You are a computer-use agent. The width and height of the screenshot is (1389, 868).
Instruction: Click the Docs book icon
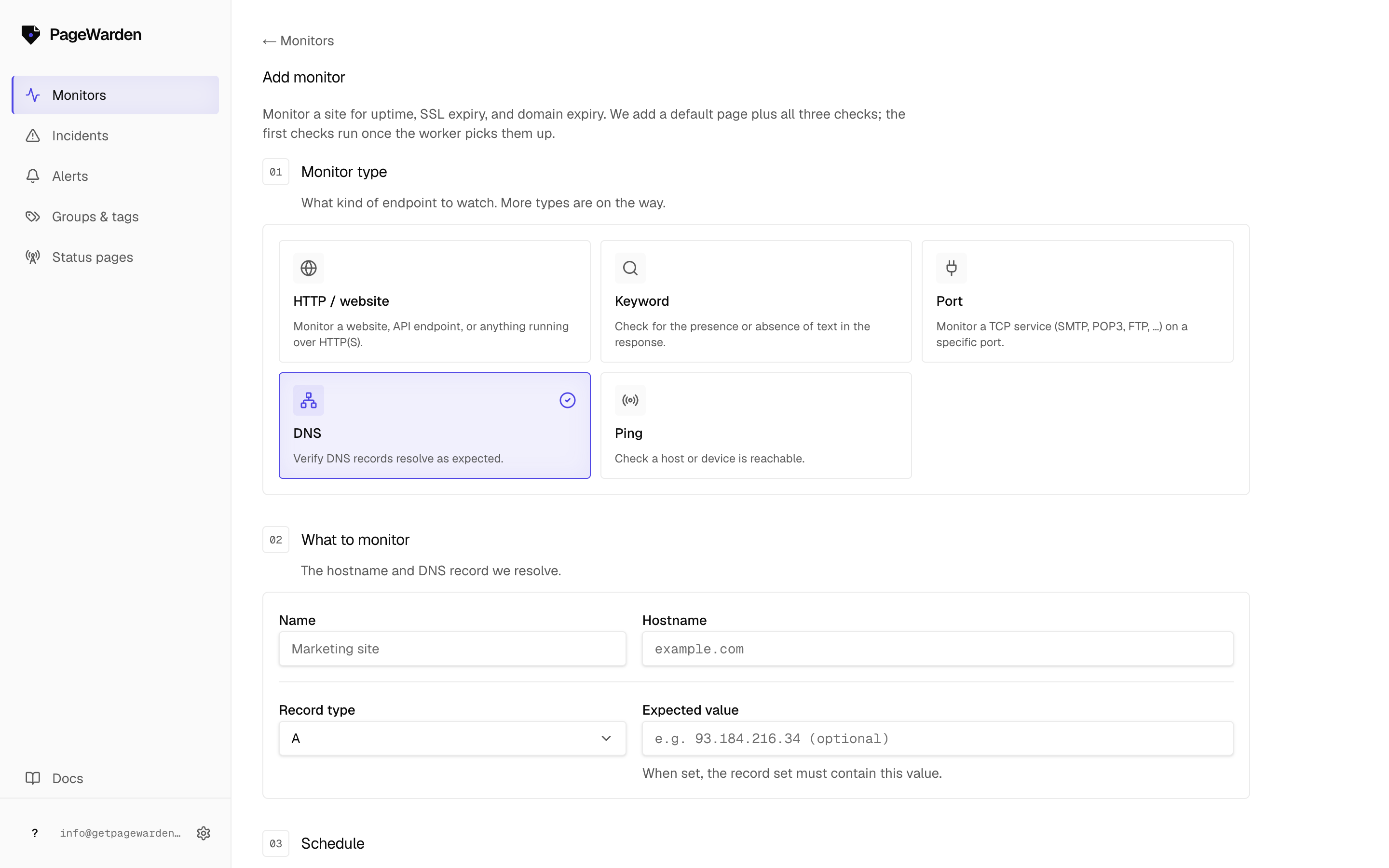tap(33, 778)
